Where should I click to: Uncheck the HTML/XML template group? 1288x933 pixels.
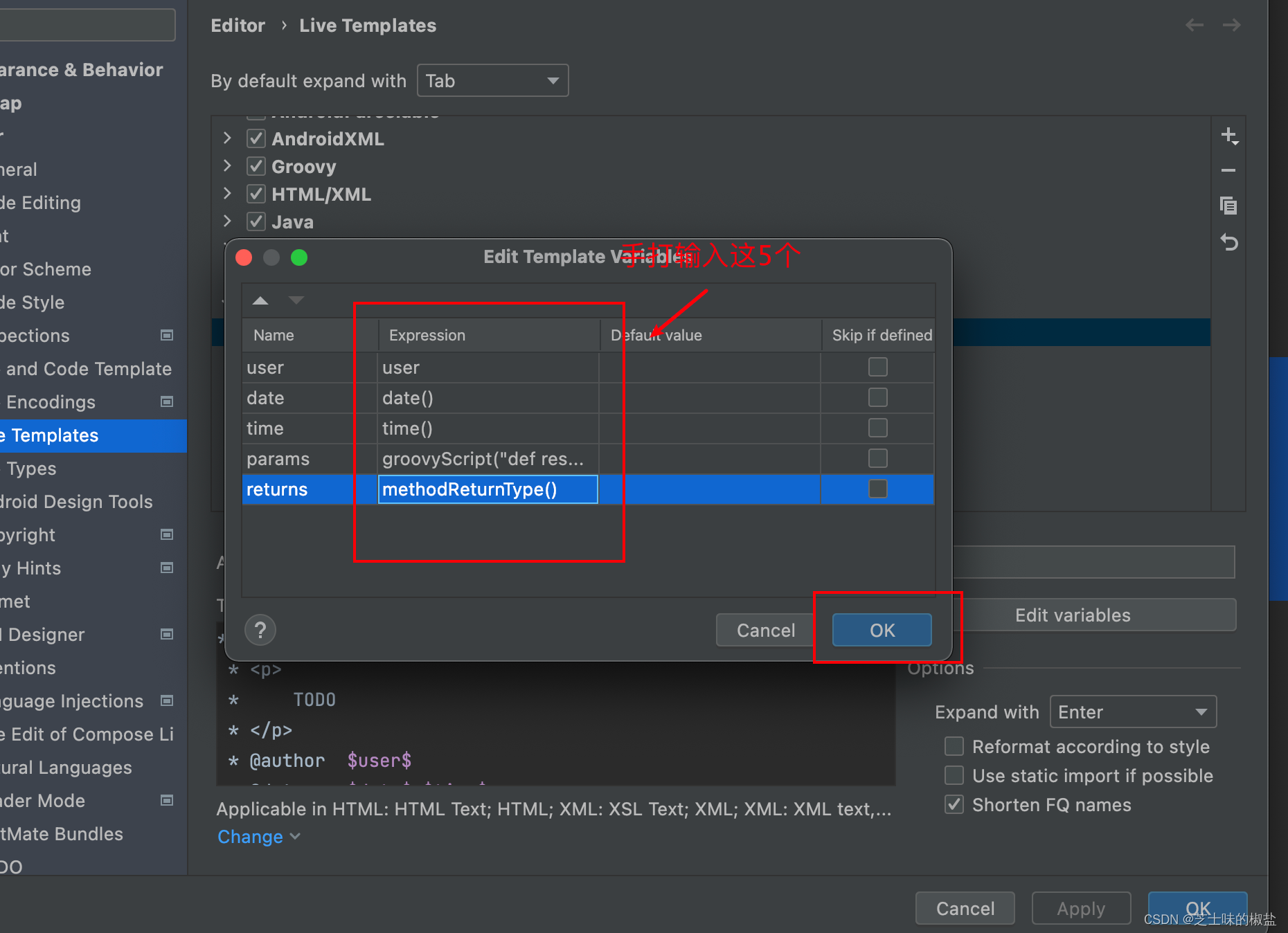pyautogui.click(x=256, y=194)
